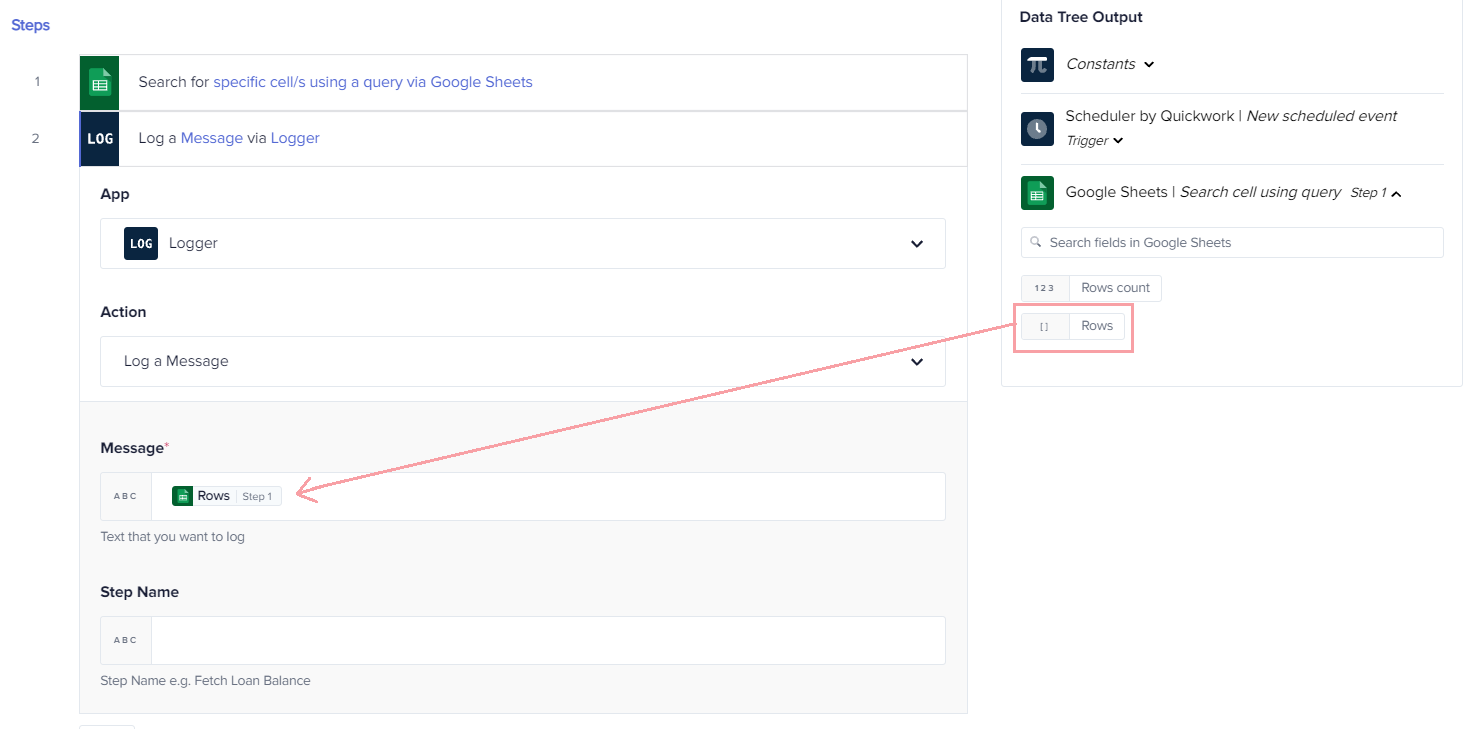Open the Action Log a Message dropdown

(523, 361)
